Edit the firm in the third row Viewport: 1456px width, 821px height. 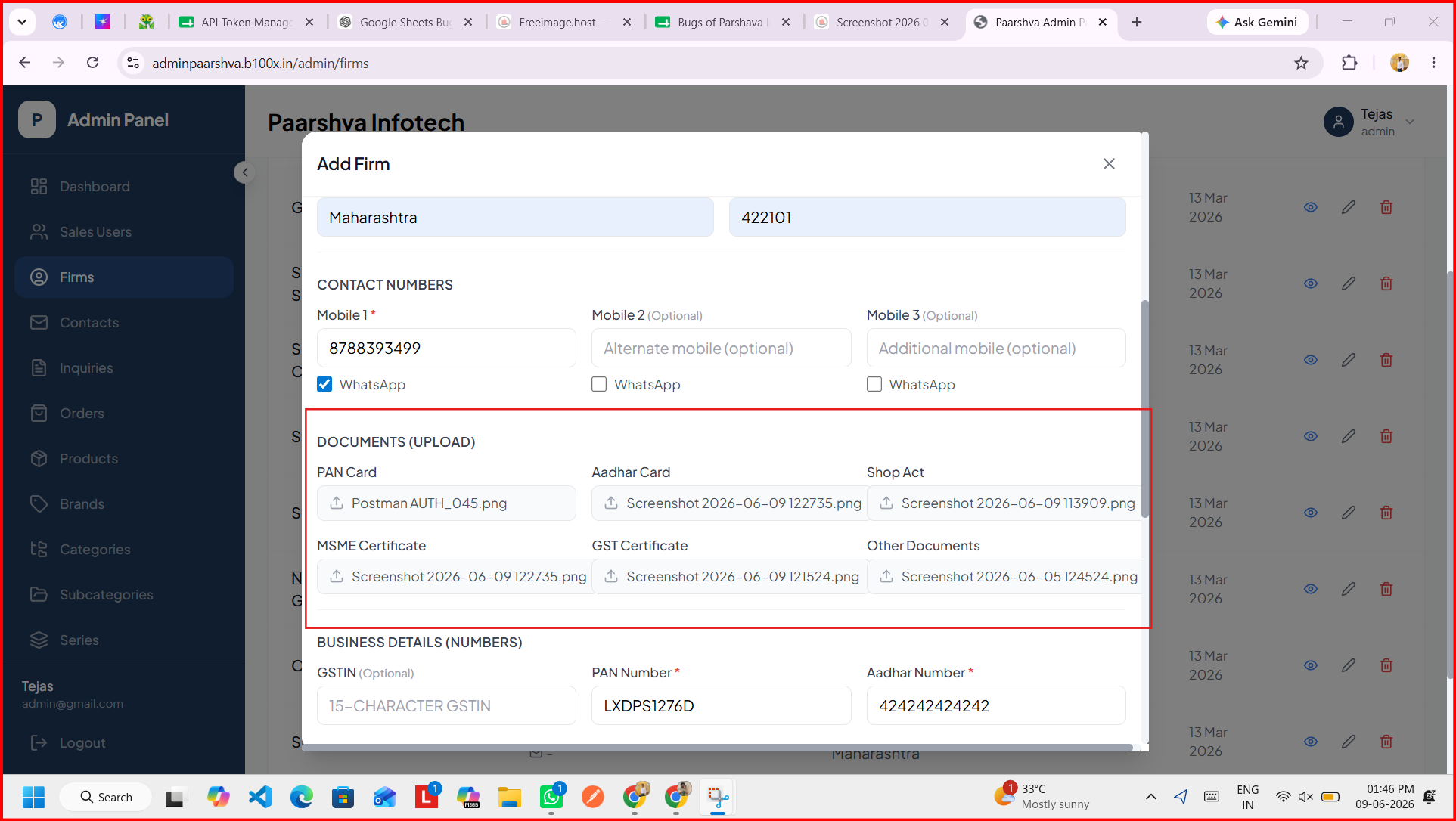click(1349, 360)
